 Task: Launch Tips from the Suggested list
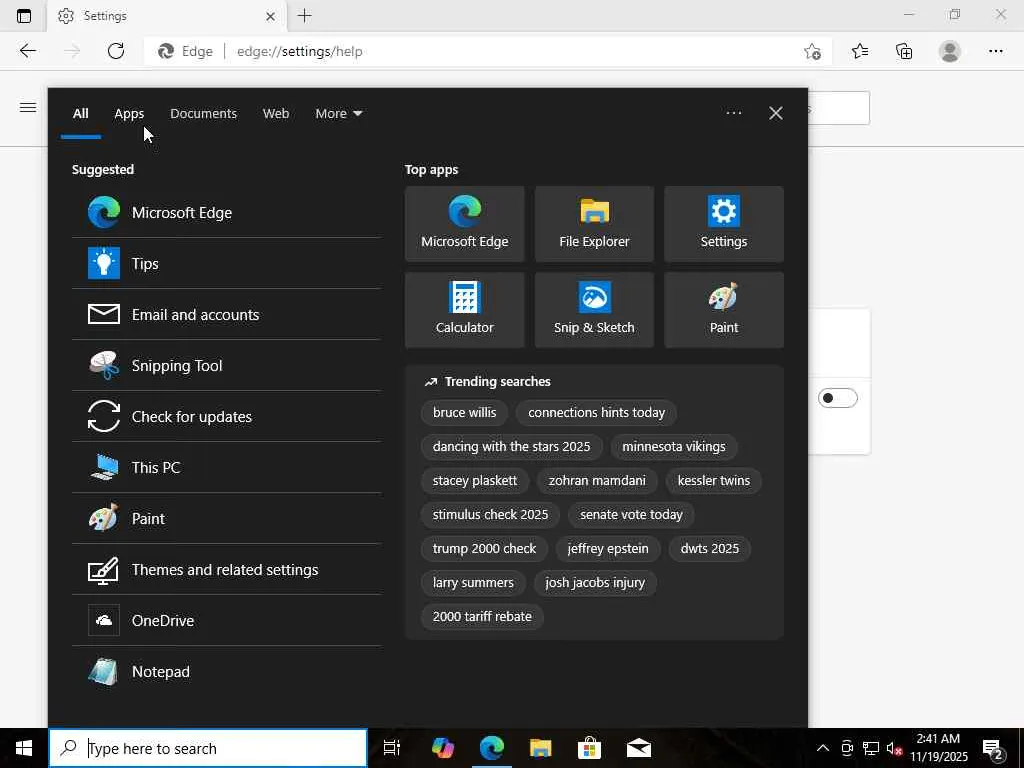[226, 263]
